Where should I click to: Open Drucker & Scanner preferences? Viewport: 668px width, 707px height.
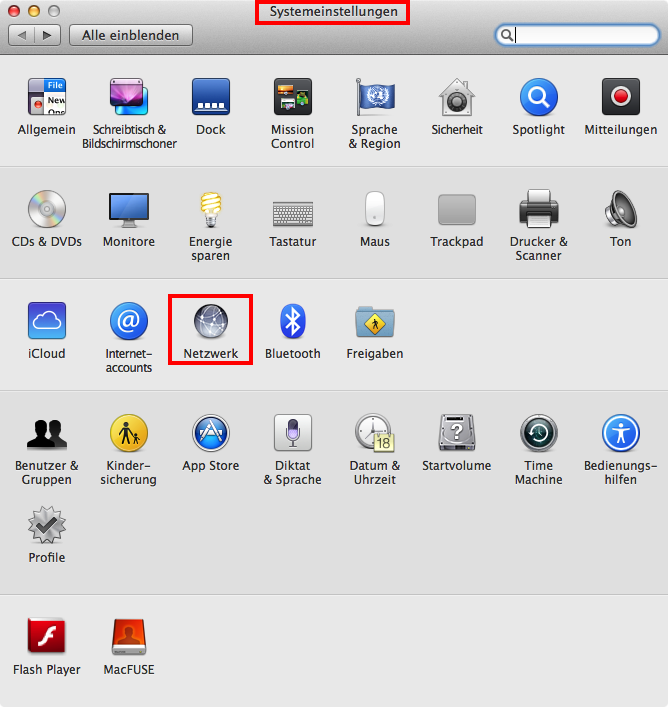click(538, 210)
